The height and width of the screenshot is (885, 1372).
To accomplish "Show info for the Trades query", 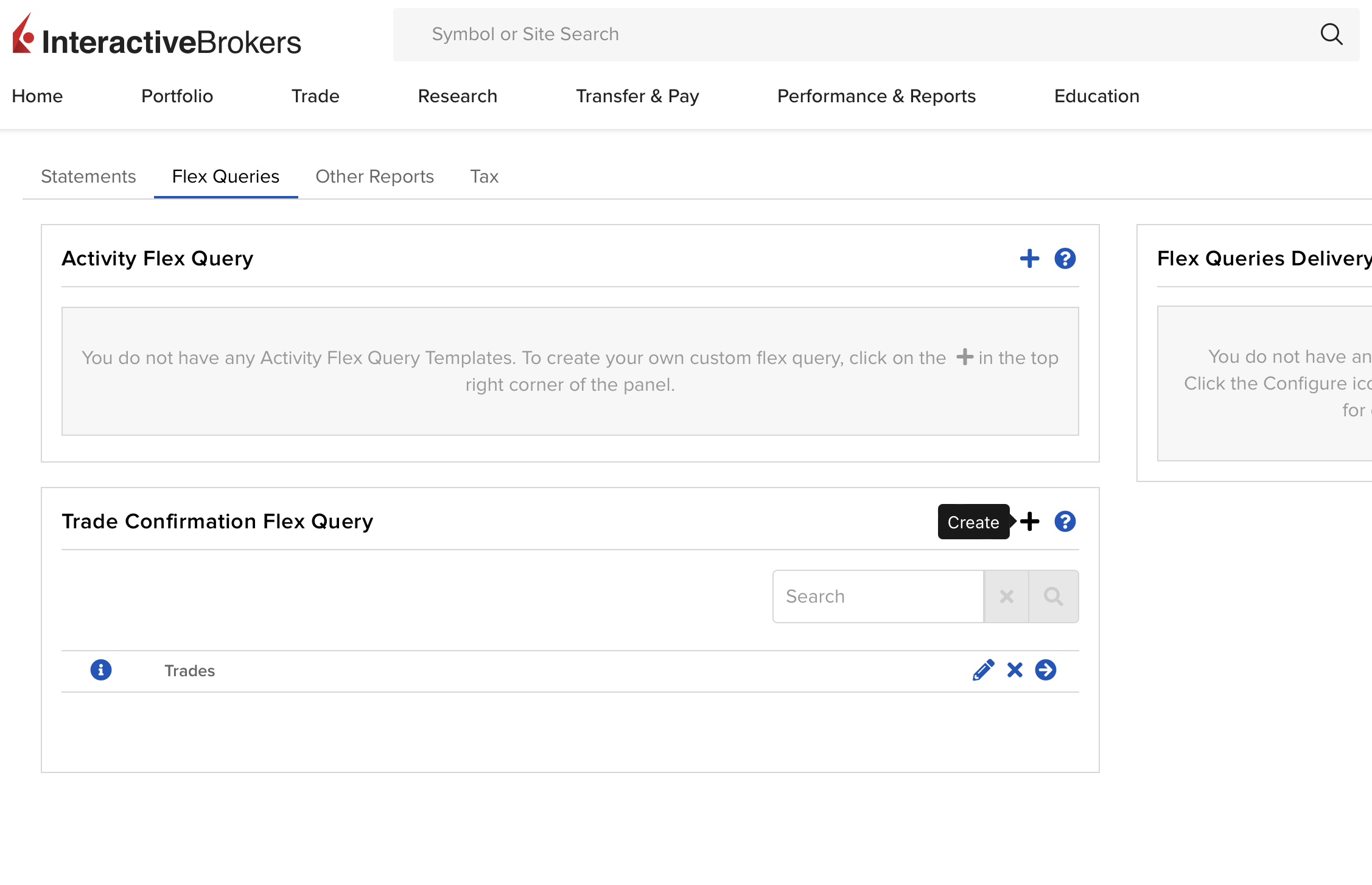I will point(101,670).
